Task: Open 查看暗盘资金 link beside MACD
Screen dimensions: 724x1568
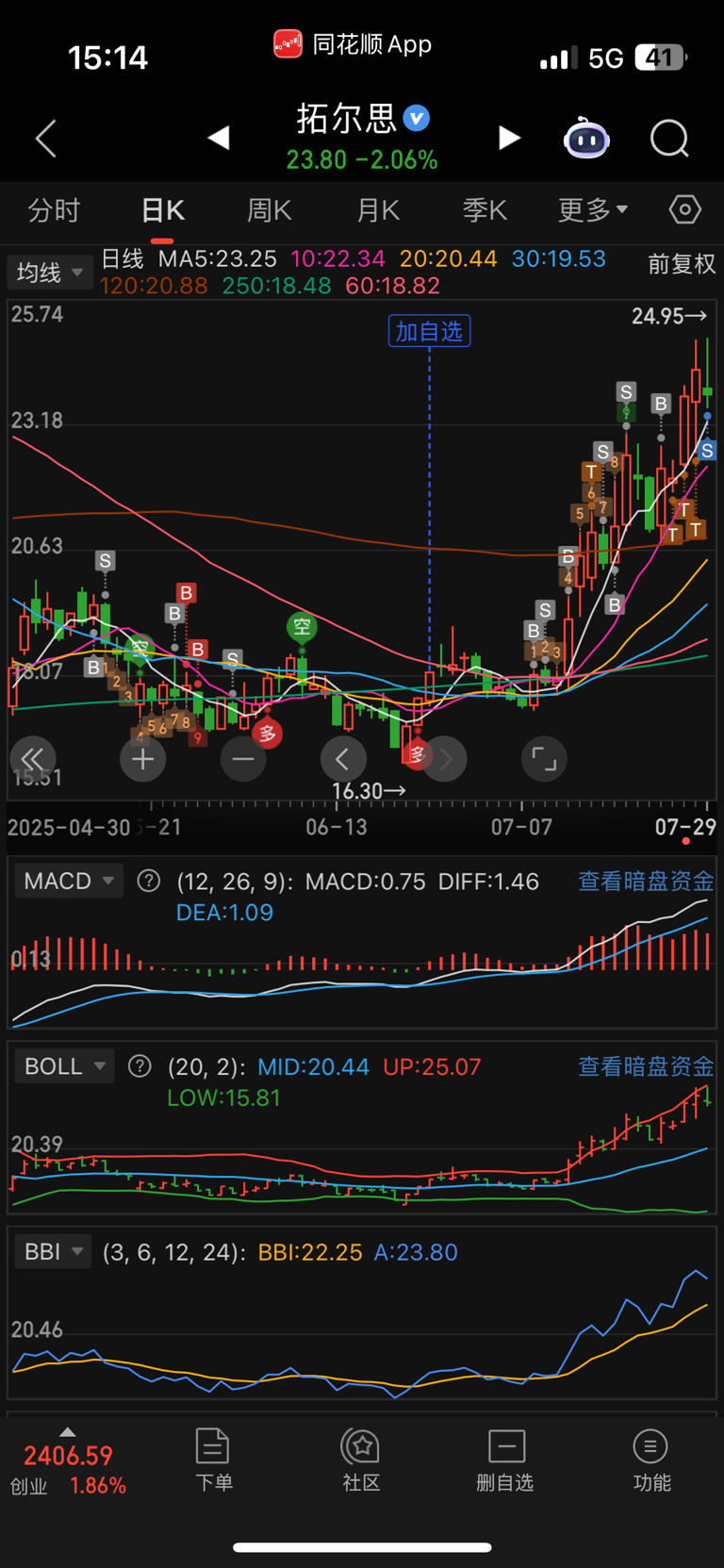Action: click(x=646, y=881)
